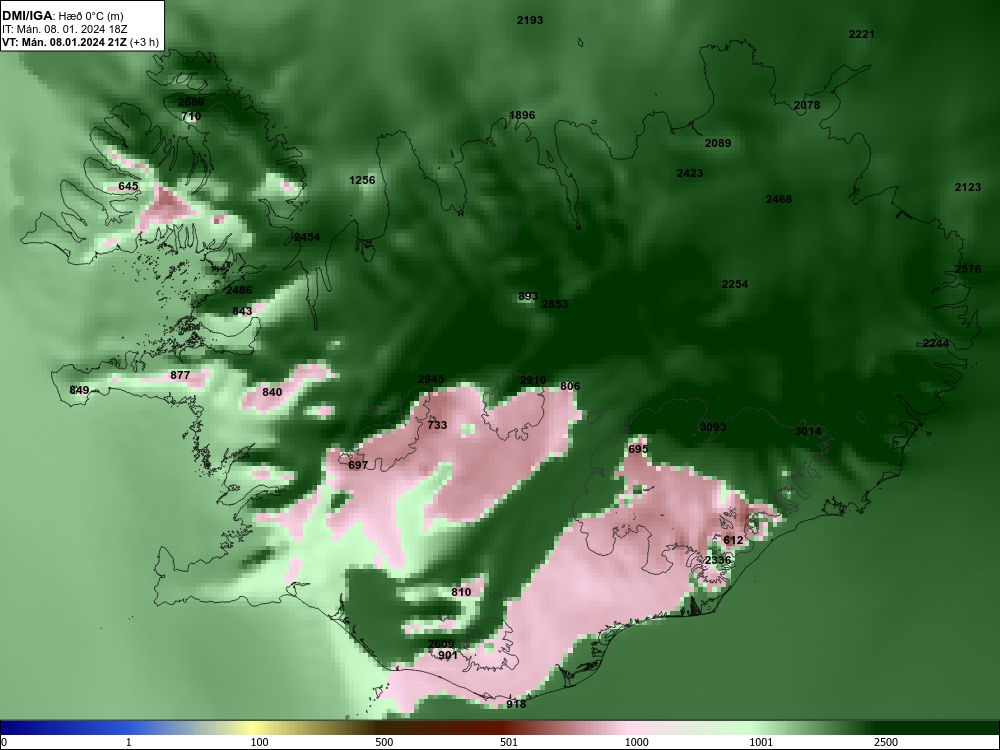Select the 2078 value on the map
Viewport: 1000px width, 750px height.
point(807,105)
